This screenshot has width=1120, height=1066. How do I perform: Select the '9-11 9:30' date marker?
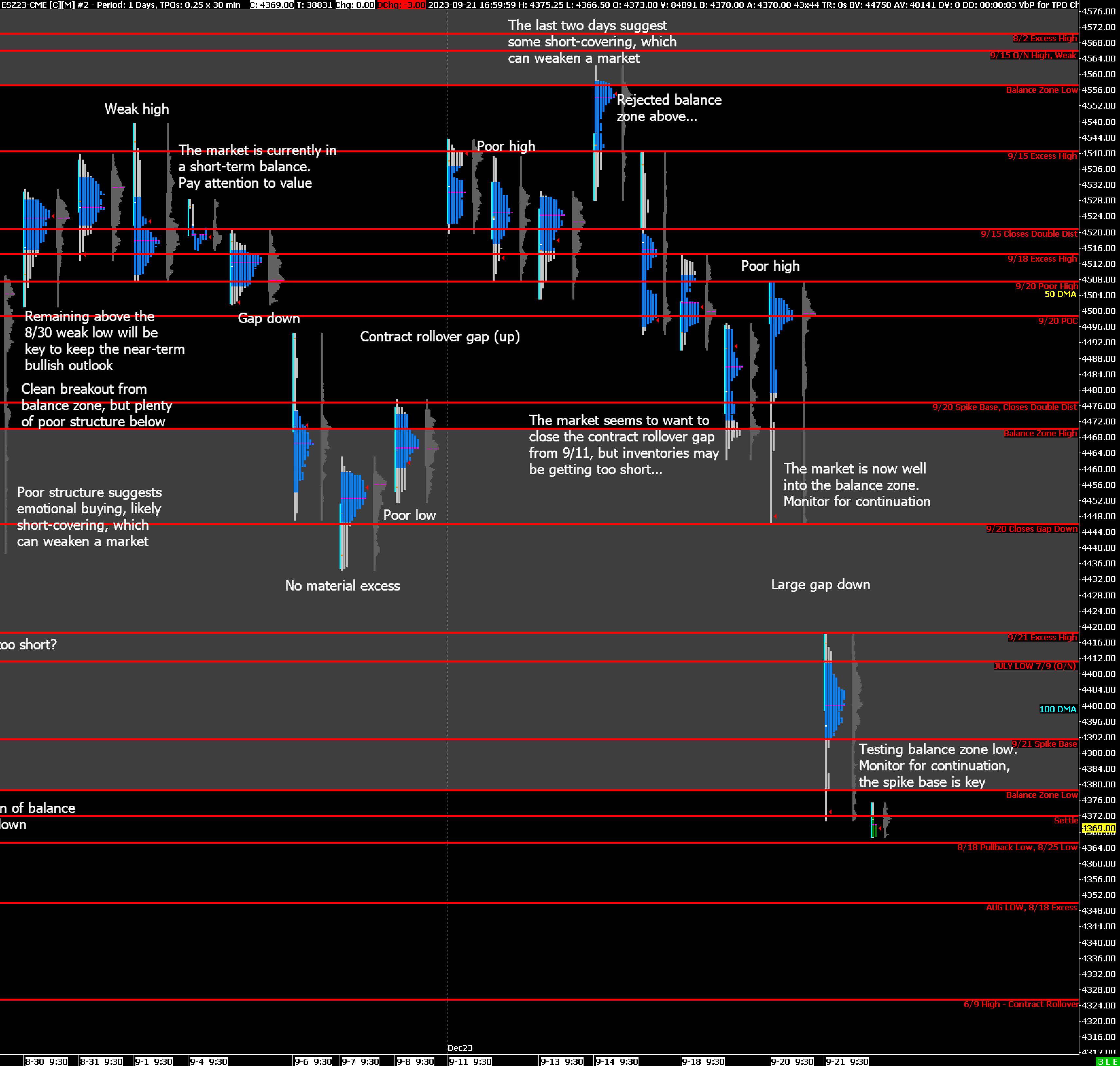pyautogui.click(x=470, y=1061)
